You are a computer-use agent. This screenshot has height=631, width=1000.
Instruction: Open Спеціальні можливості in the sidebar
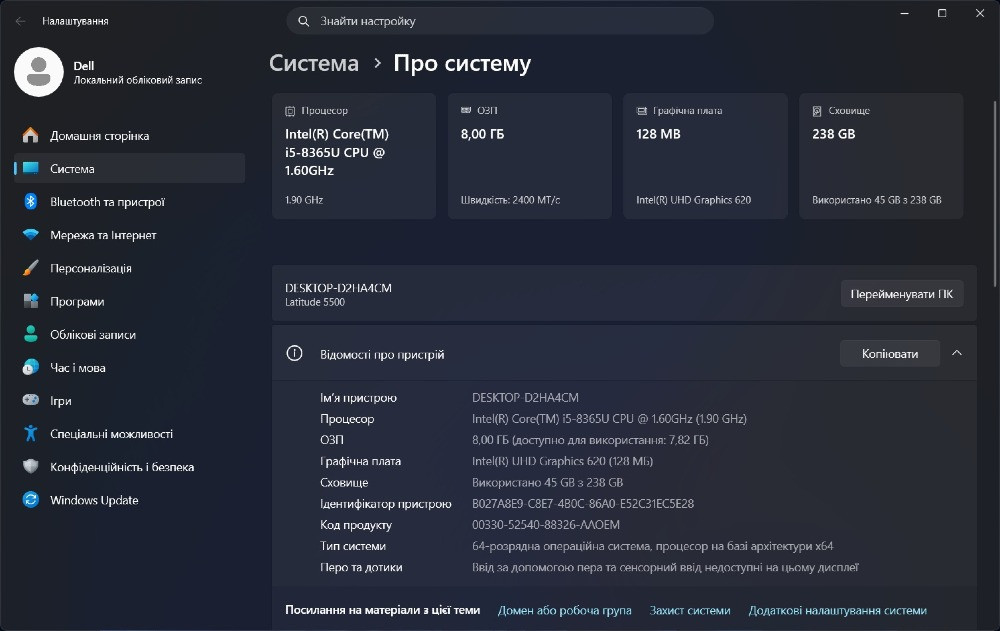[129, 433]
